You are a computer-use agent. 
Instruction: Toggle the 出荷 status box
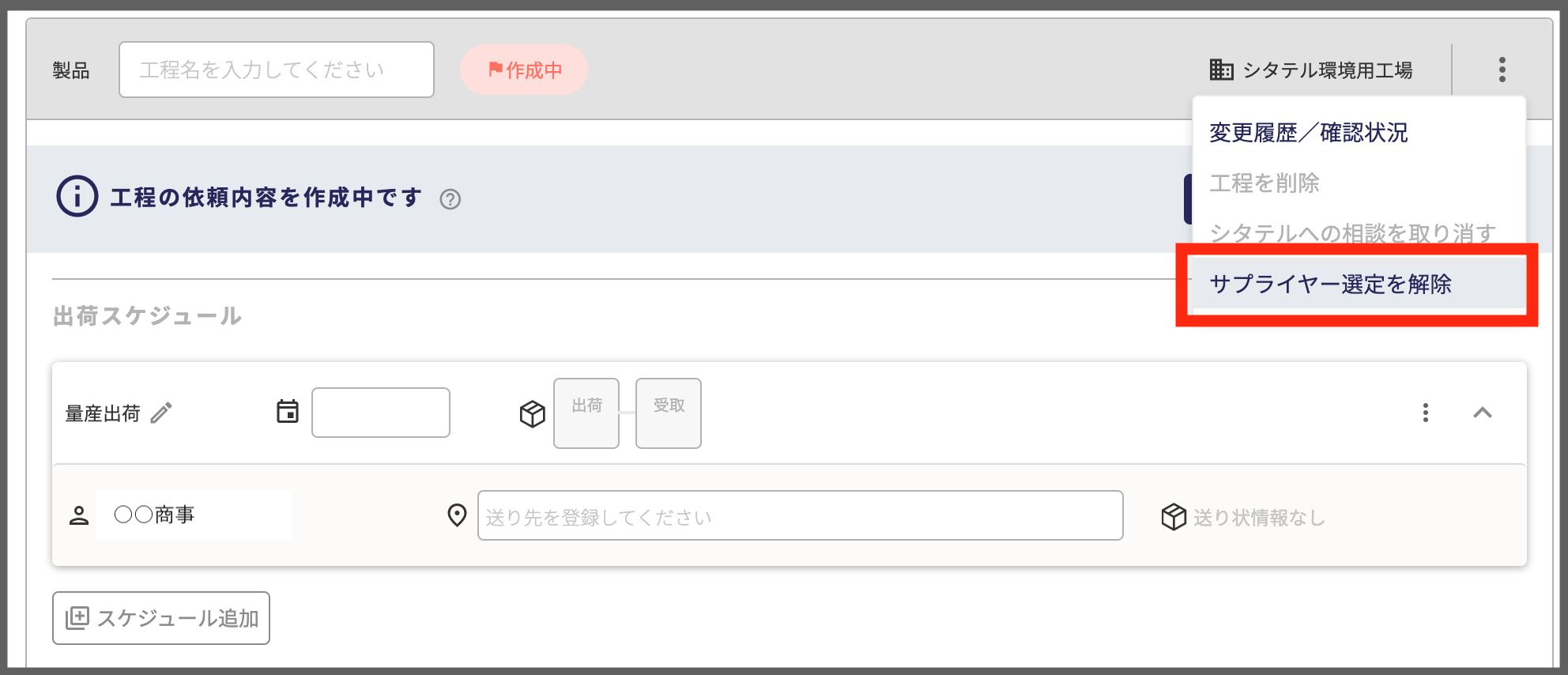pyautogui.click(x=586, y=413)
